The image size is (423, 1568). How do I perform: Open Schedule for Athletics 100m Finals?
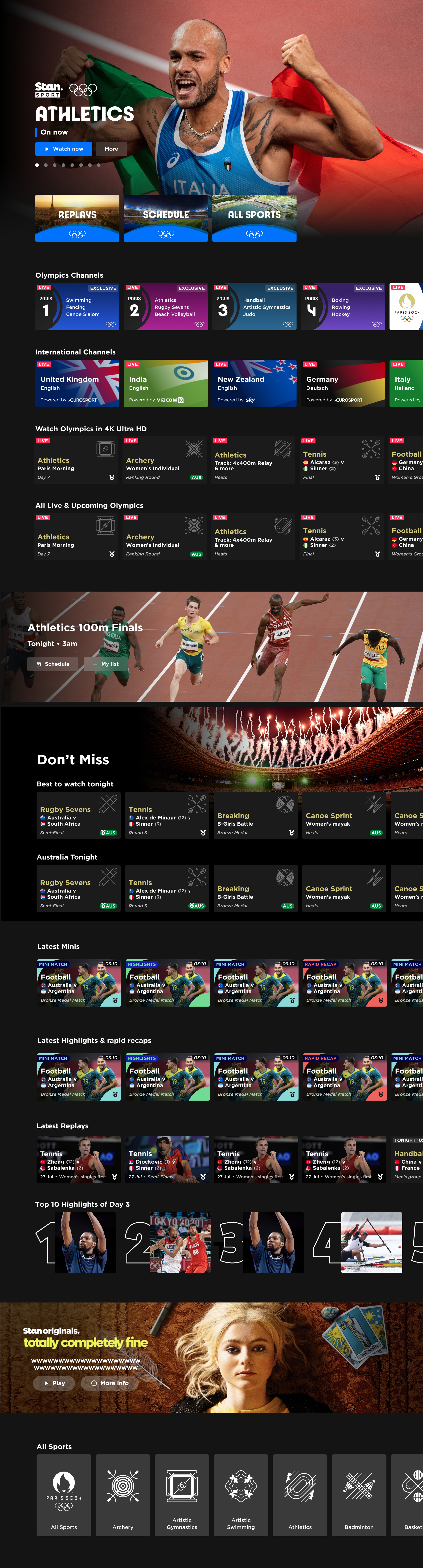[x=53, y=664]
